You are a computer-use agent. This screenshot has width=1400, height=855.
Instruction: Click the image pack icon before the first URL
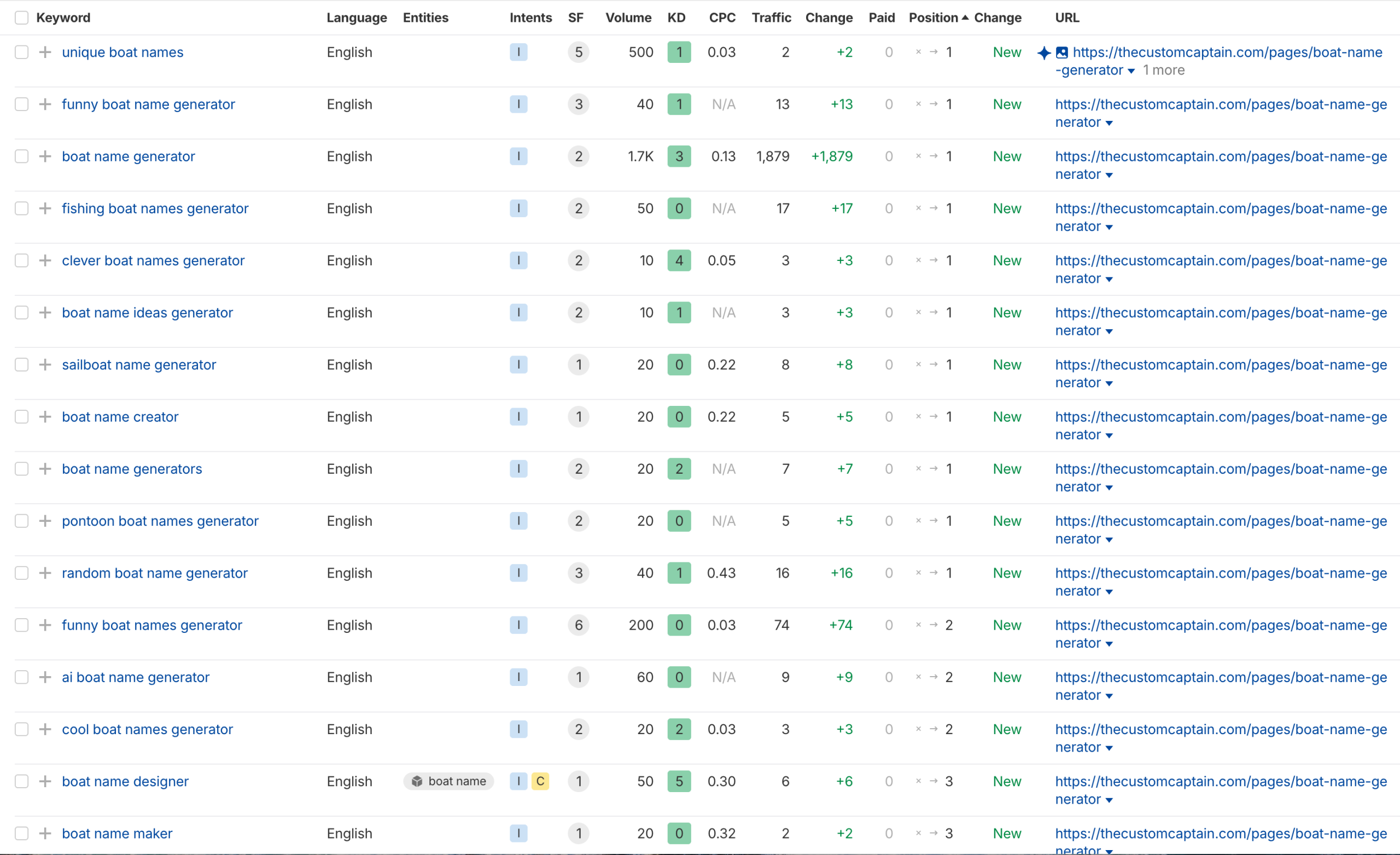1061,53
